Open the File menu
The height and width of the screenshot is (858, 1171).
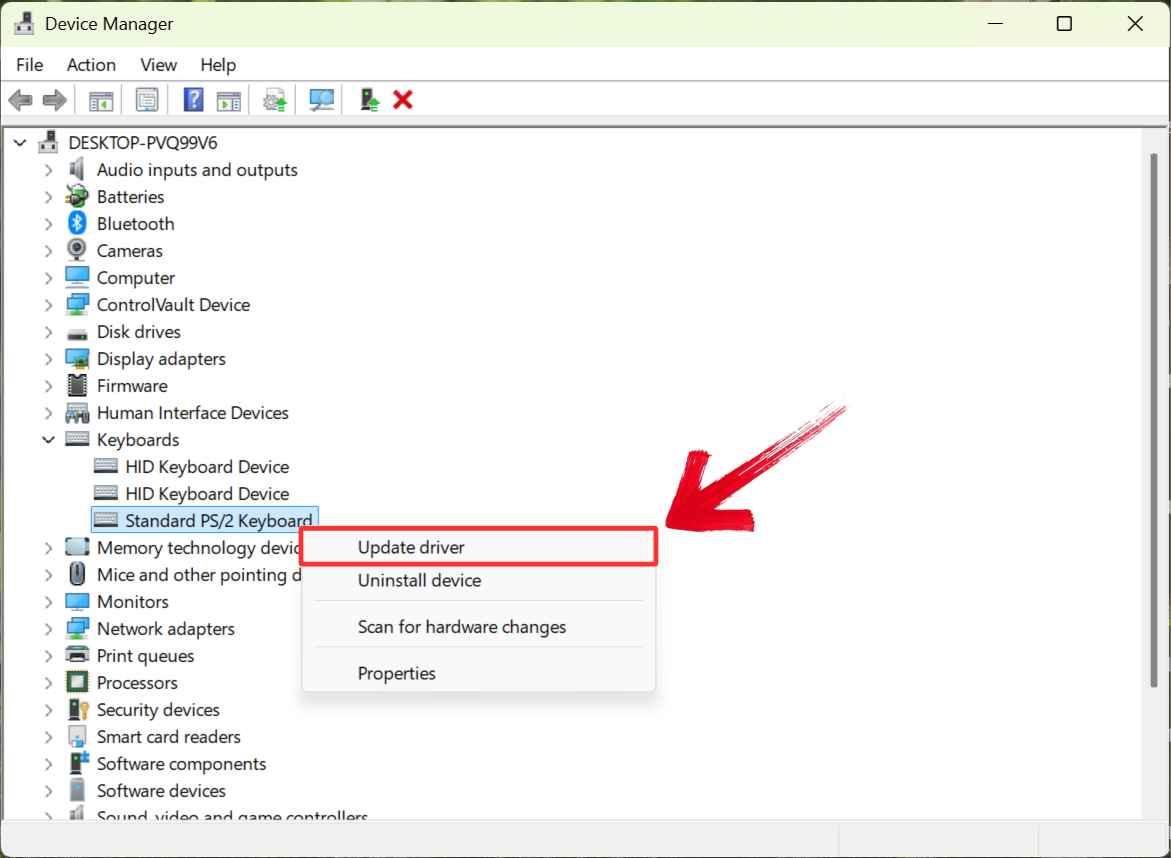pos(30,65)
